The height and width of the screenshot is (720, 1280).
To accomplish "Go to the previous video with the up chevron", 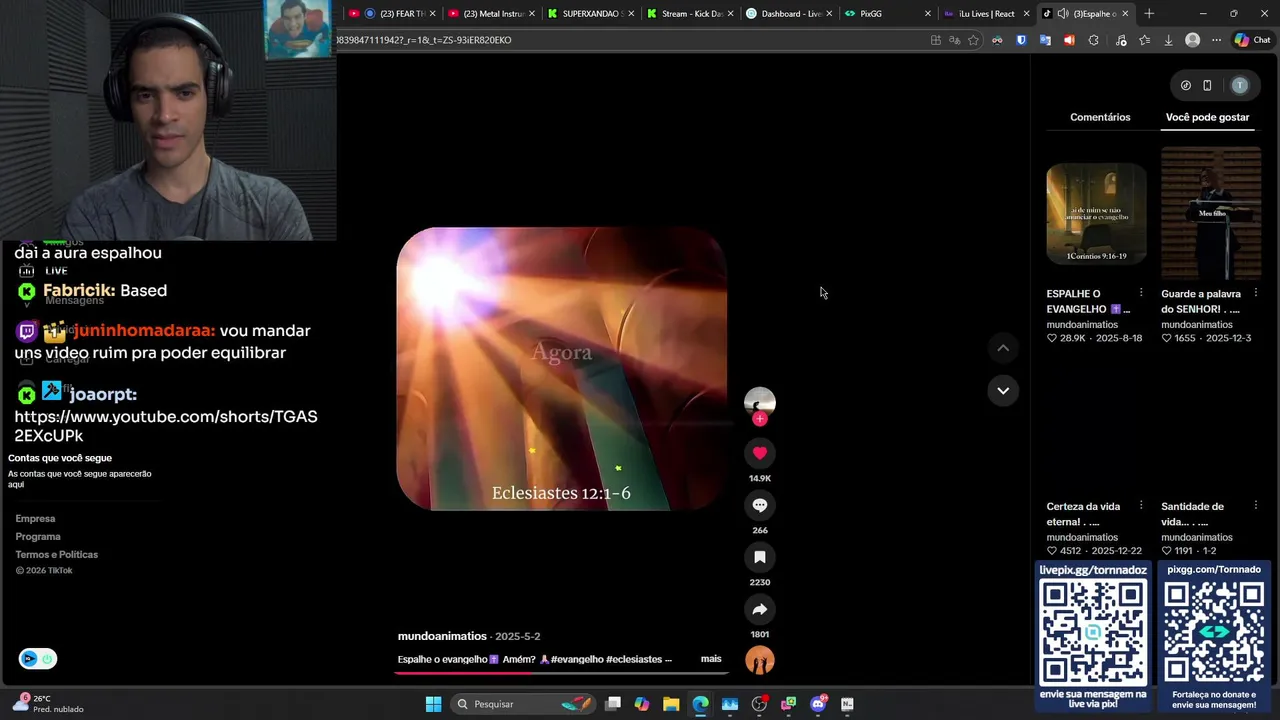I will tap(1003, 348).
